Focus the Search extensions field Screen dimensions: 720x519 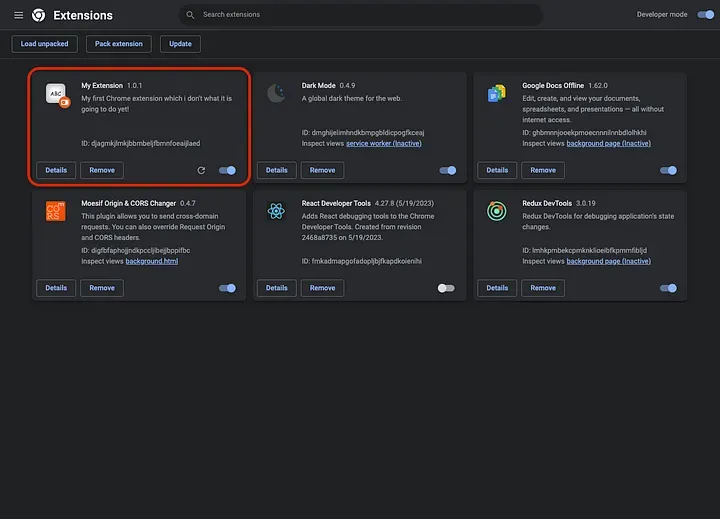click(360, 15)
